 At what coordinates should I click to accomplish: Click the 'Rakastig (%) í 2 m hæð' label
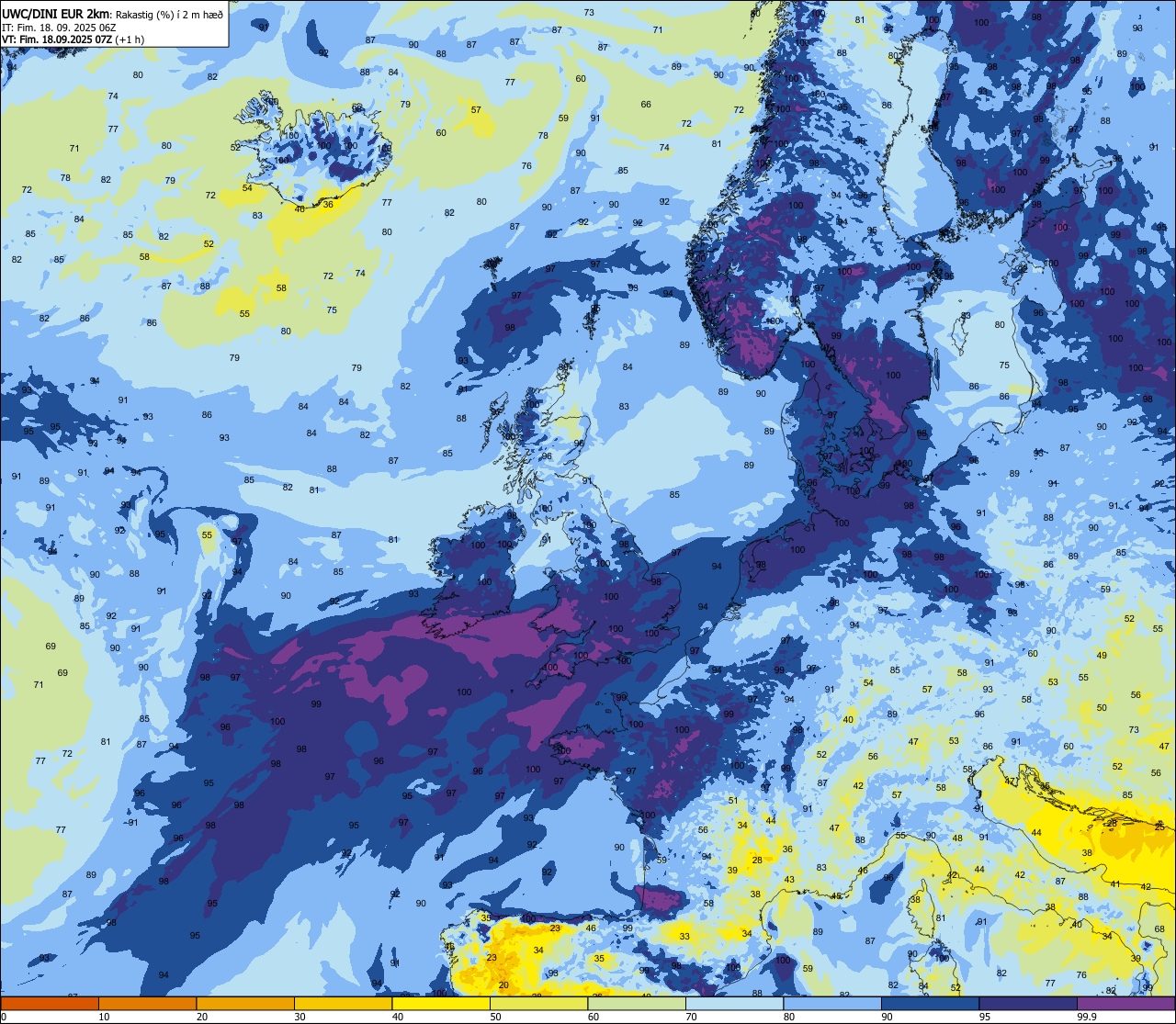tap(169, 15)
